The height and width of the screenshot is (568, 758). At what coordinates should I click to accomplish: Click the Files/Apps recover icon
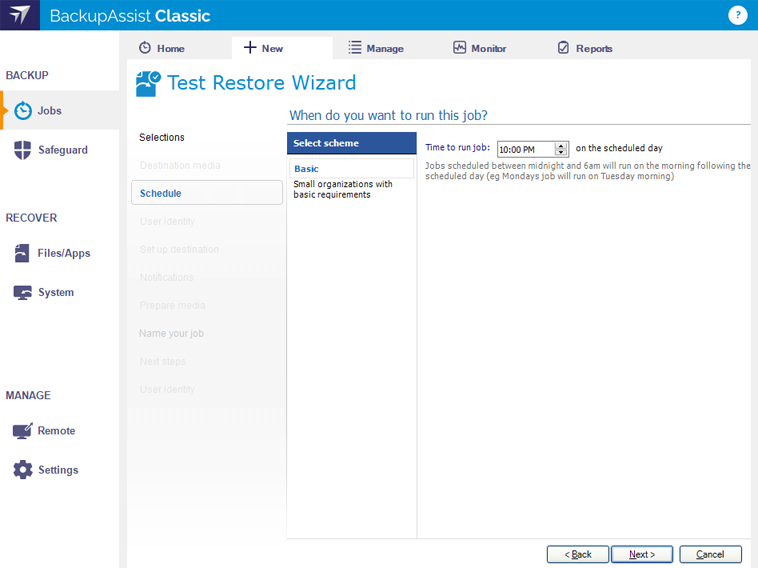pos(22,253)
